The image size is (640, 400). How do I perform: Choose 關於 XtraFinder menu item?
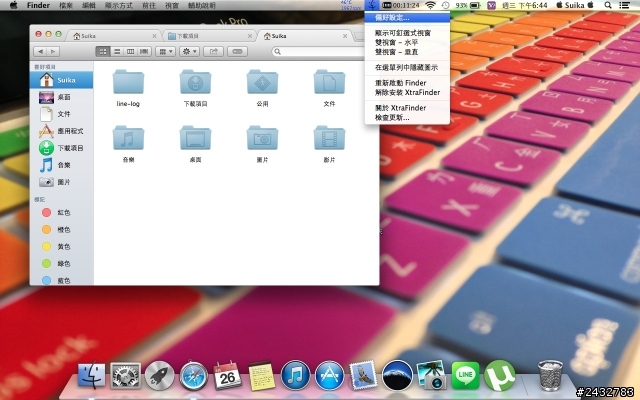click(407, 108)
